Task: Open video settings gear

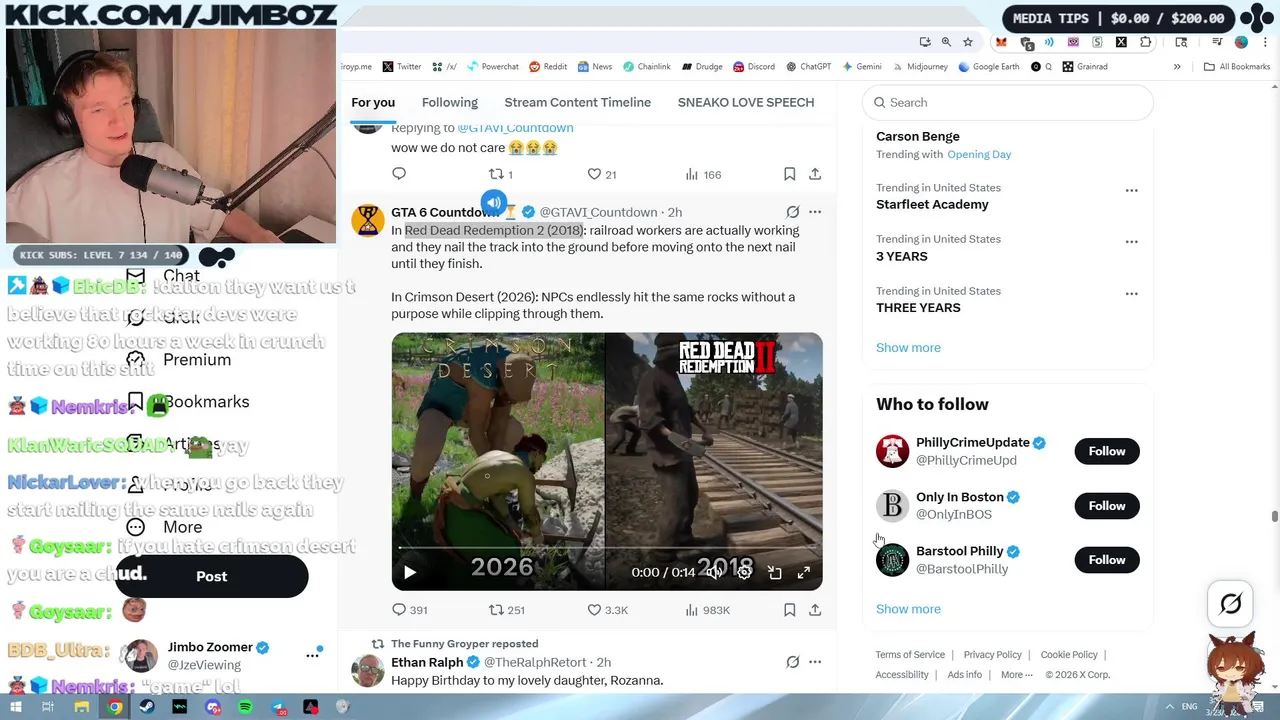Action: 744,573
